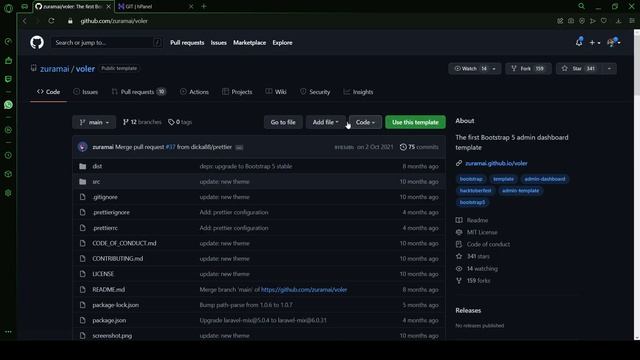Click the admin-dashboard topic tag
The width and height of the screenshot is (640, 360).
(x=545, y=179)
